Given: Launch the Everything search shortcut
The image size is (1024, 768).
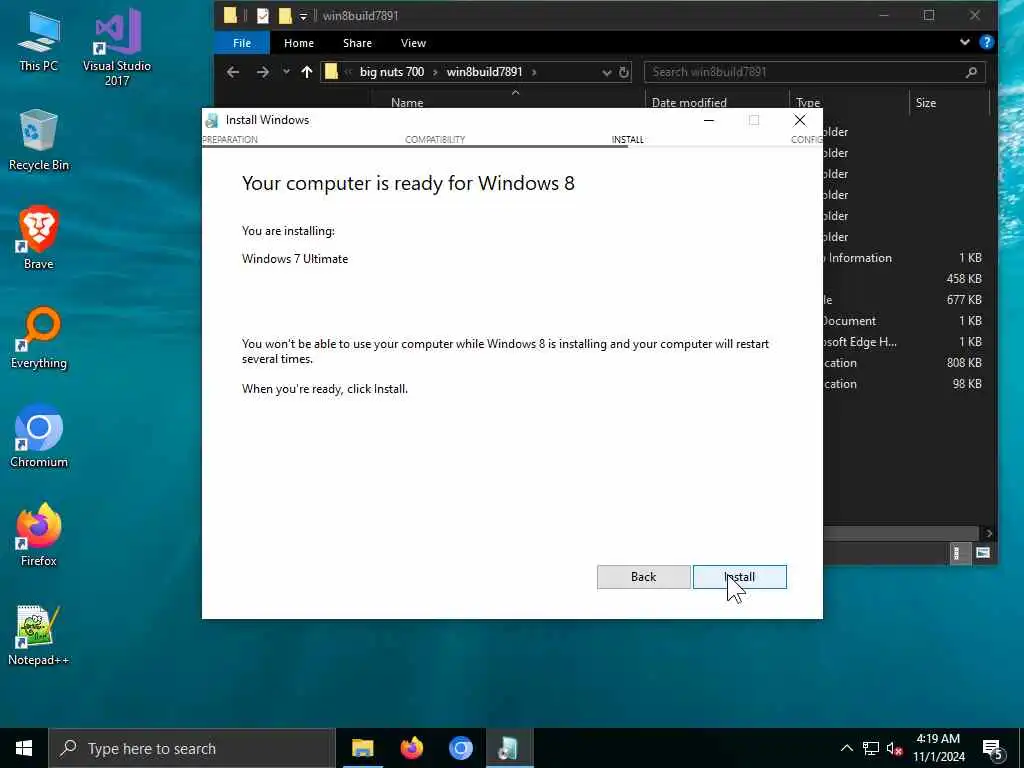Looking at the screenshot, I should (39, 338).
